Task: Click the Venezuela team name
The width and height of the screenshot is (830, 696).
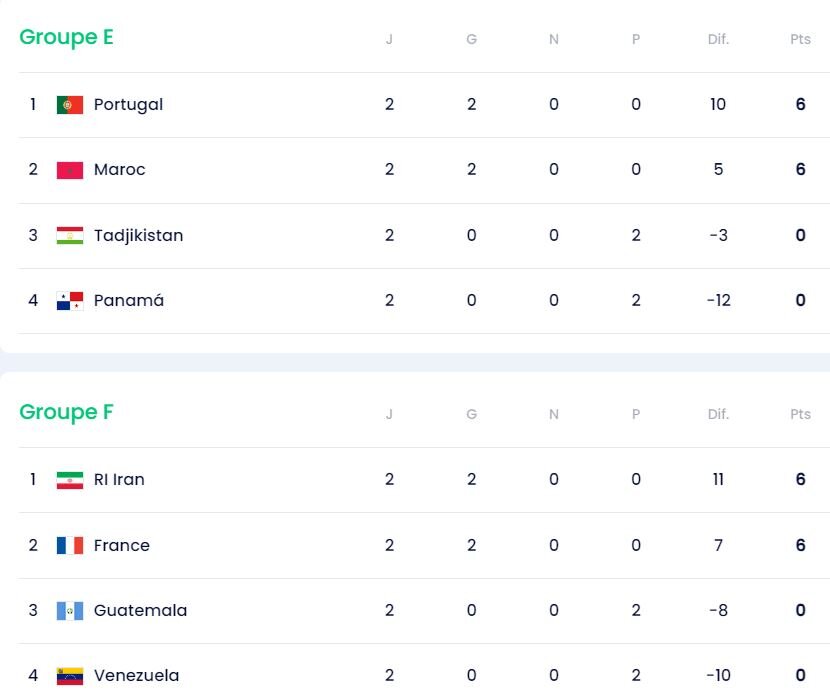Action: (x=137, y=676)
